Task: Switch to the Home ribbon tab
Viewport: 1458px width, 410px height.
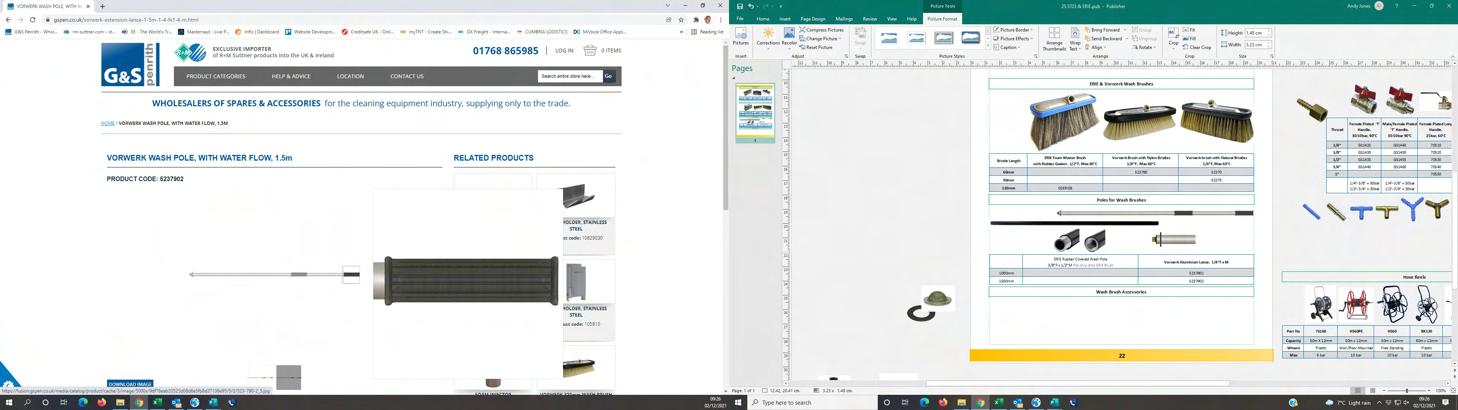Action: click(763, 19)
